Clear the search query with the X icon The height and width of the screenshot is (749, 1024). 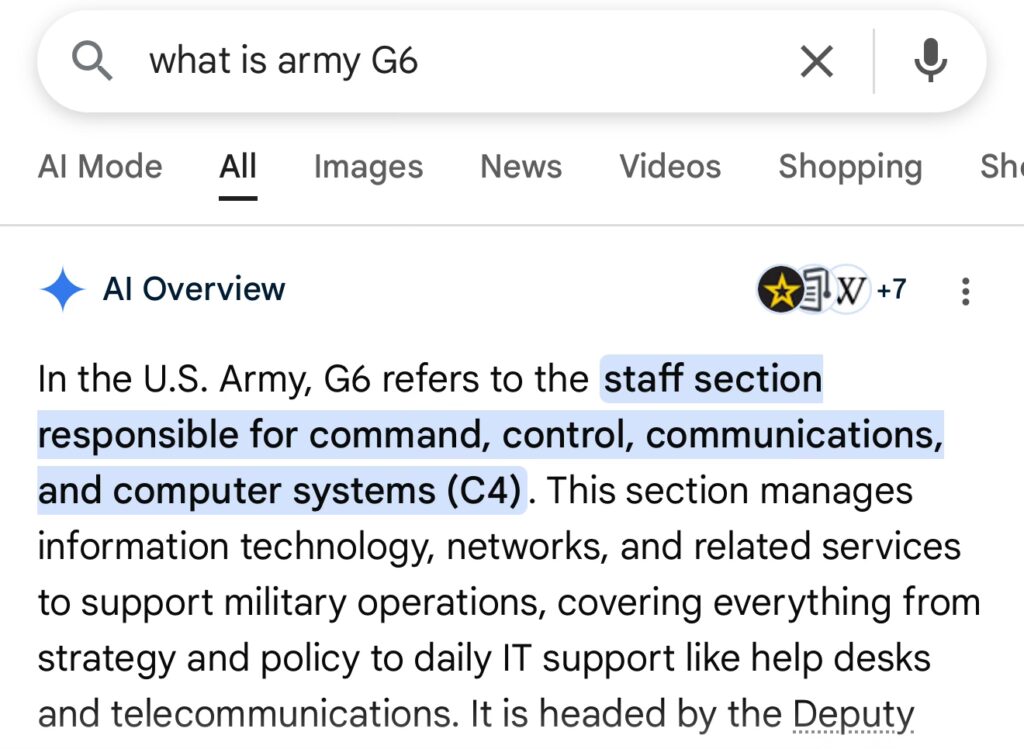click(817, 62)
